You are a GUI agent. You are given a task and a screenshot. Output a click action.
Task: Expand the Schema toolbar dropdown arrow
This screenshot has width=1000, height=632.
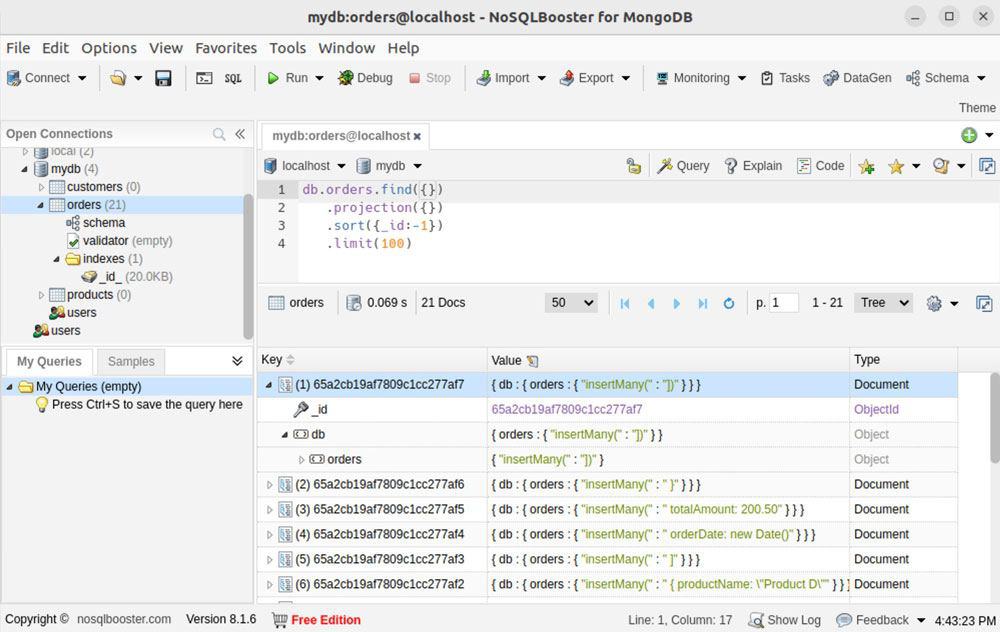pyautogui.click(x=981, y=78)
